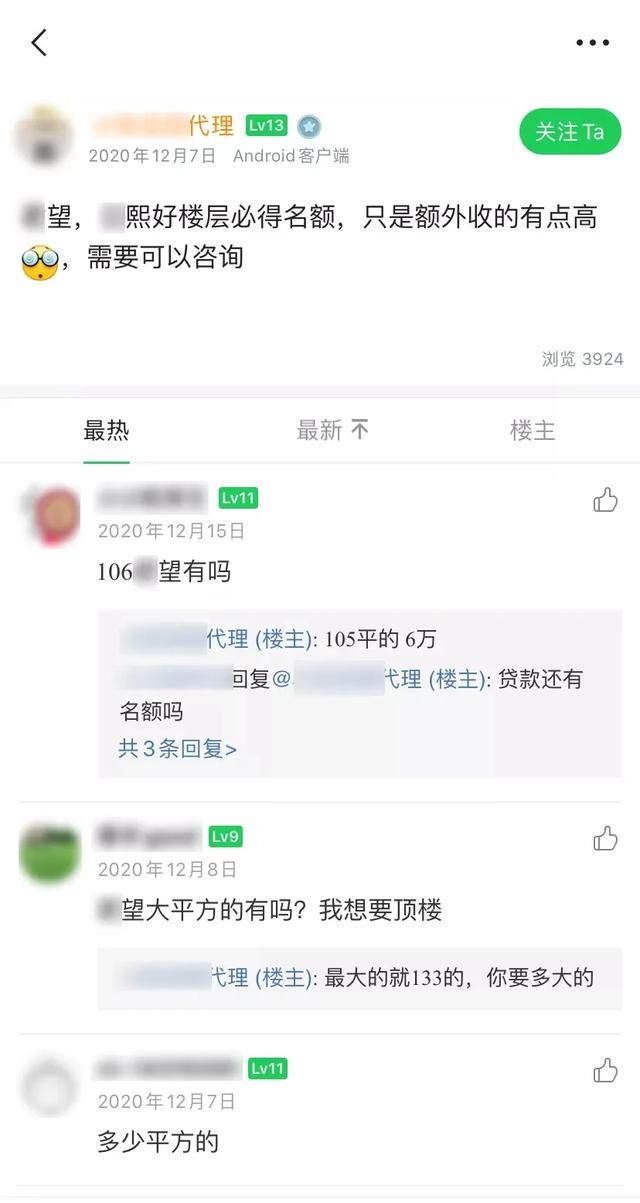This screenshot has width=640, height=1203.
Task: Show only 楼主 comments tab
Action: 533,431
